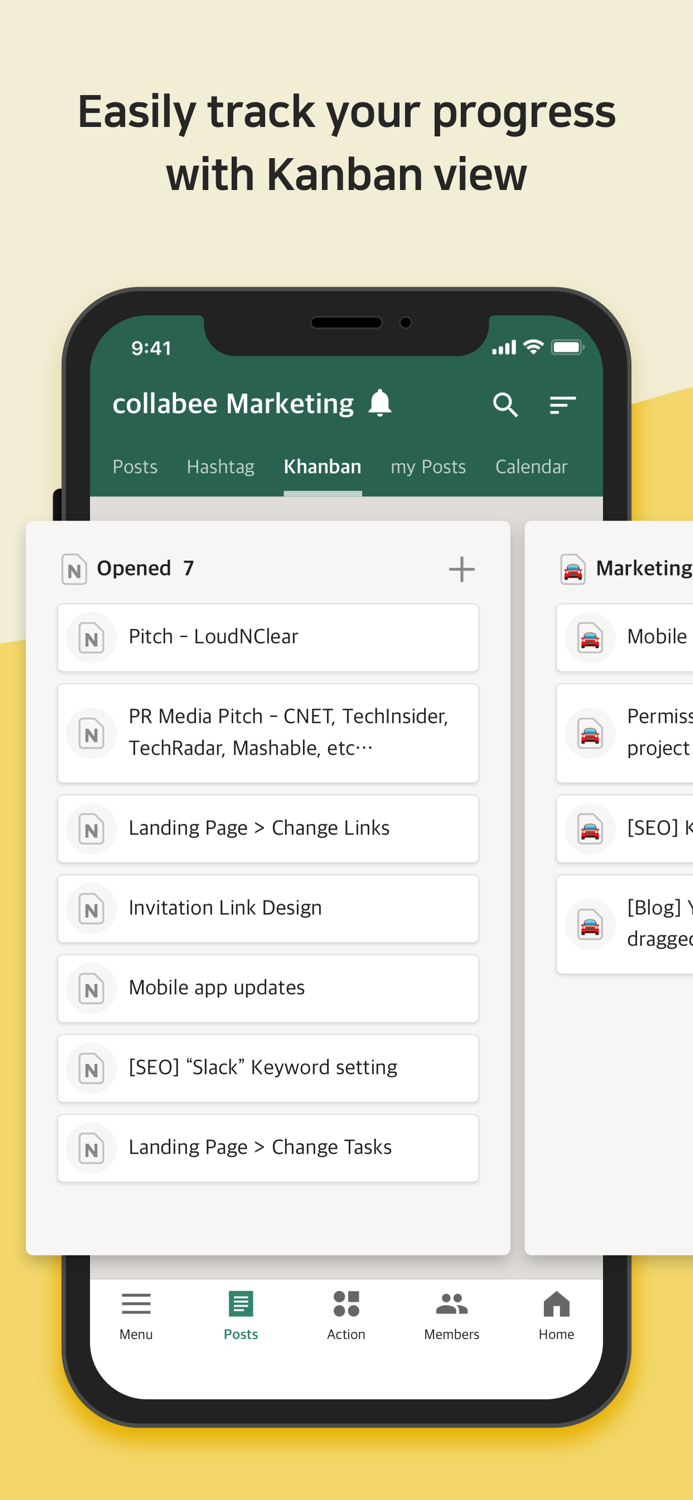Select the my Posts tab
This screenshot has height=1500, width=693.
[x=428, y=466]
